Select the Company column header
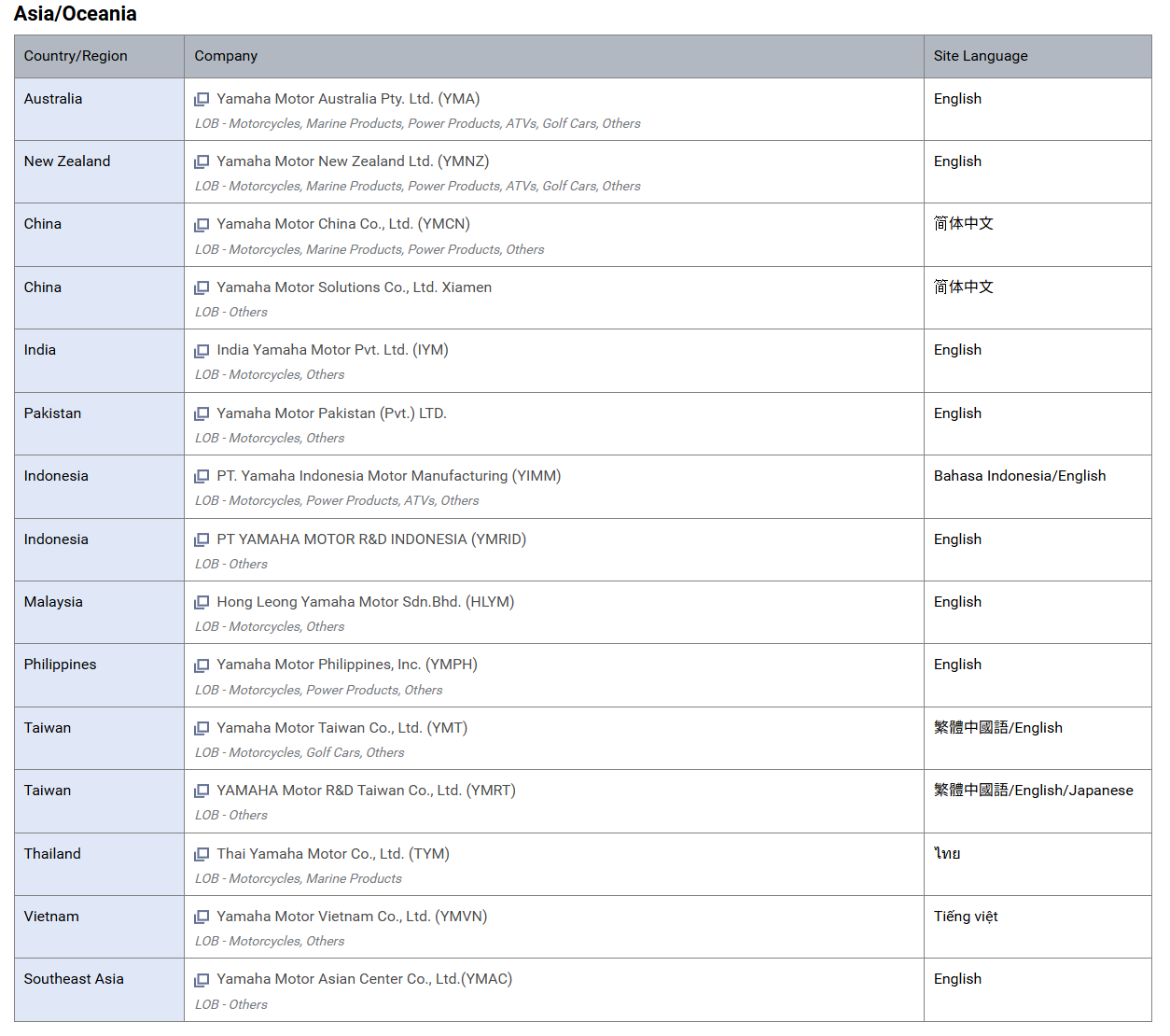 tap(553, 56)
